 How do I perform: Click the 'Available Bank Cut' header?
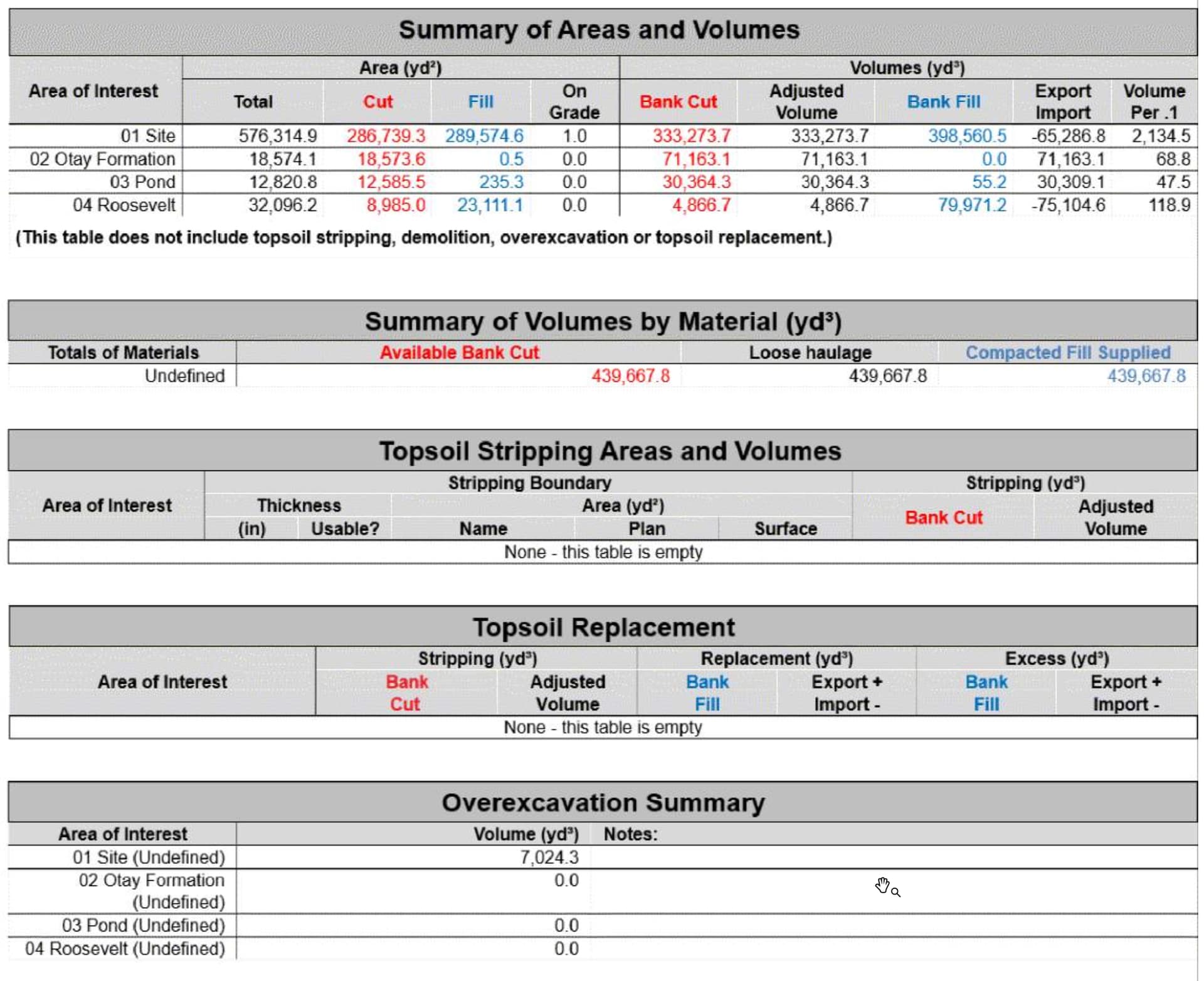(460, 353)
